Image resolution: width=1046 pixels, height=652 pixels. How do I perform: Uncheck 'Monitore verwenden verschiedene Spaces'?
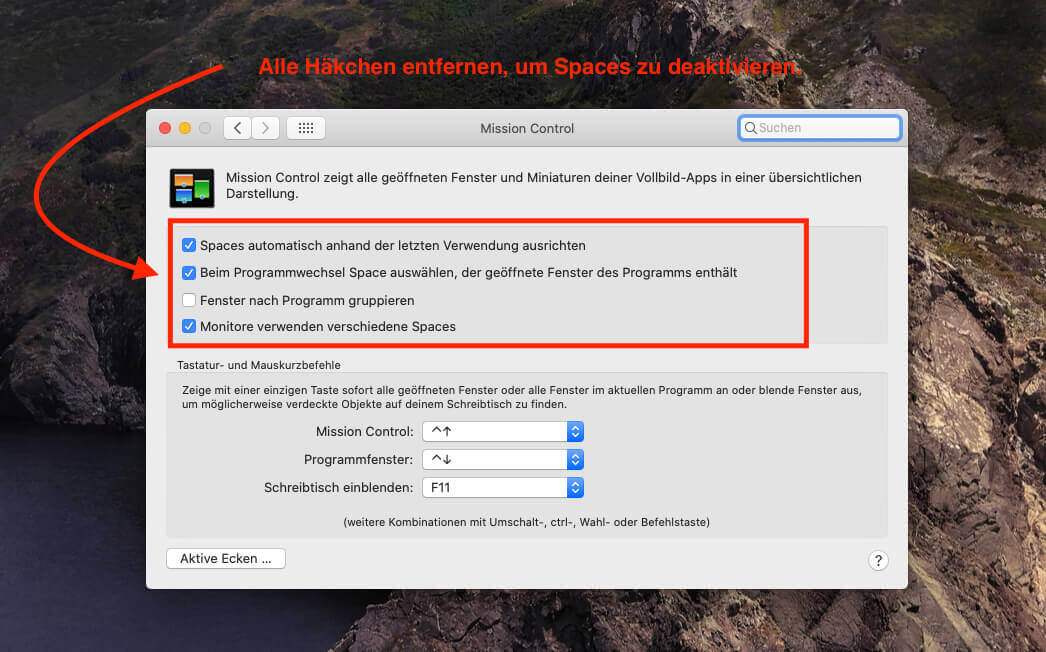pos(189,326)
